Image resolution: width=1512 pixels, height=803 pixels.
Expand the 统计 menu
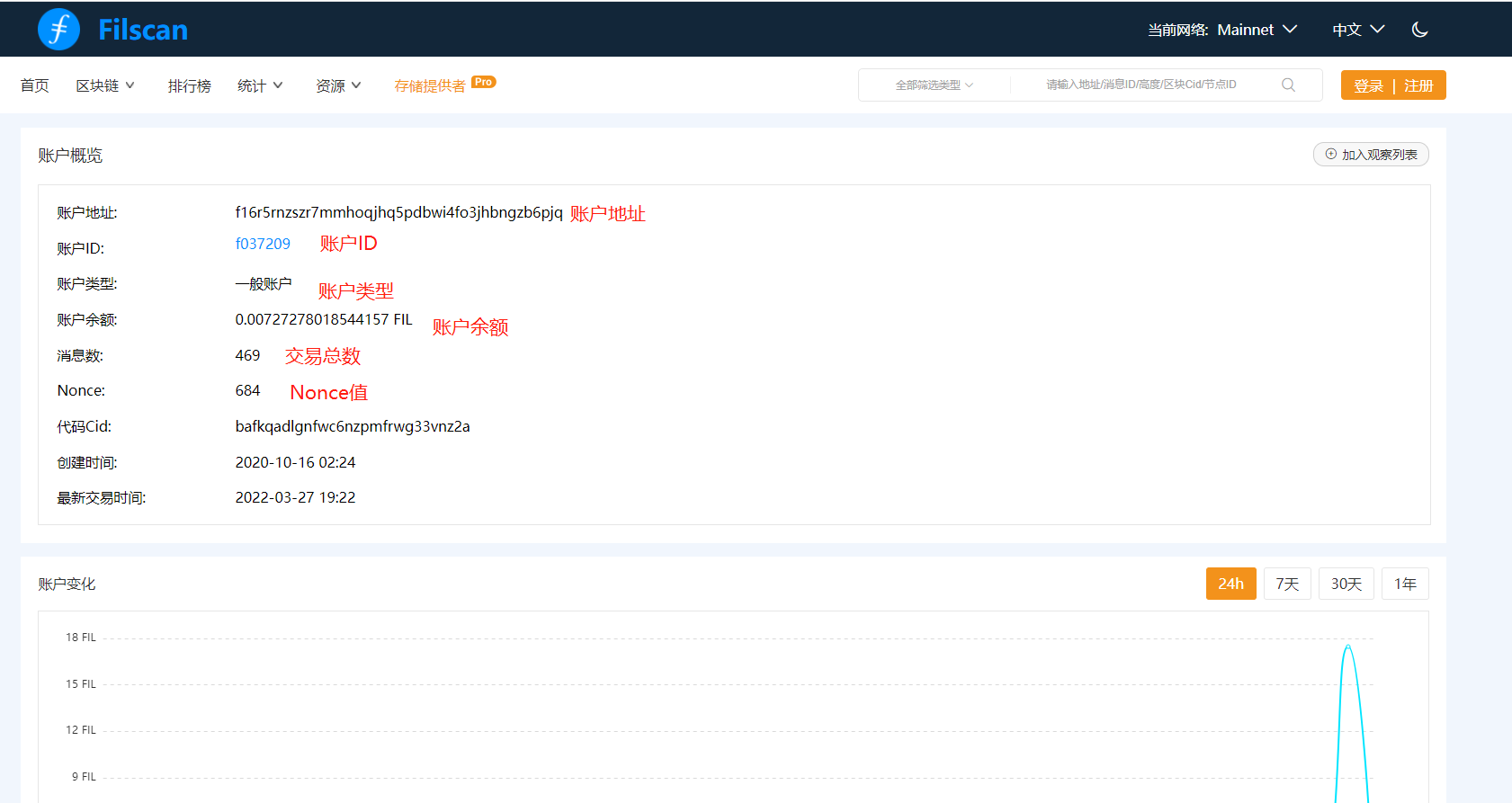point(260,85)
